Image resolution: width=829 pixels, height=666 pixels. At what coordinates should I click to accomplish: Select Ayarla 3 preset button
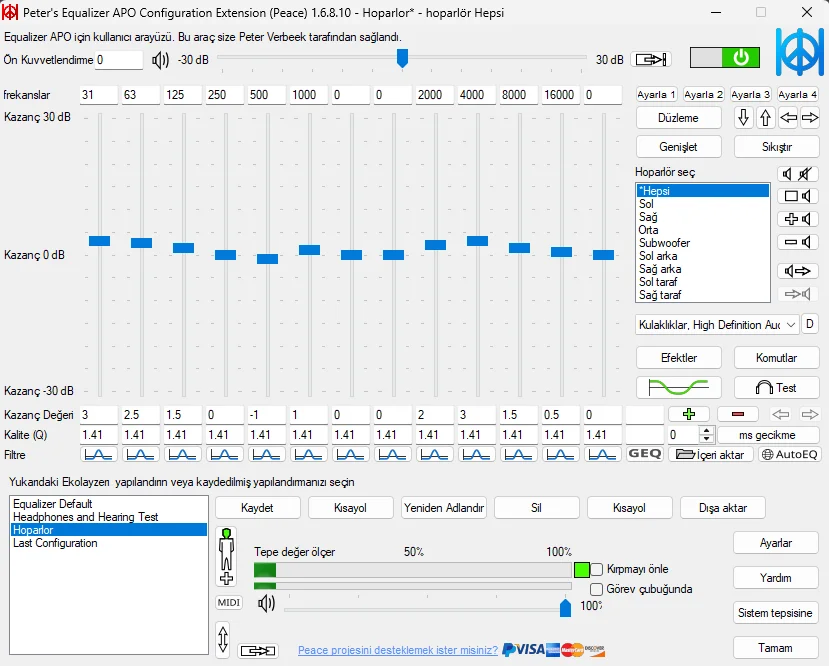[750, 95]
